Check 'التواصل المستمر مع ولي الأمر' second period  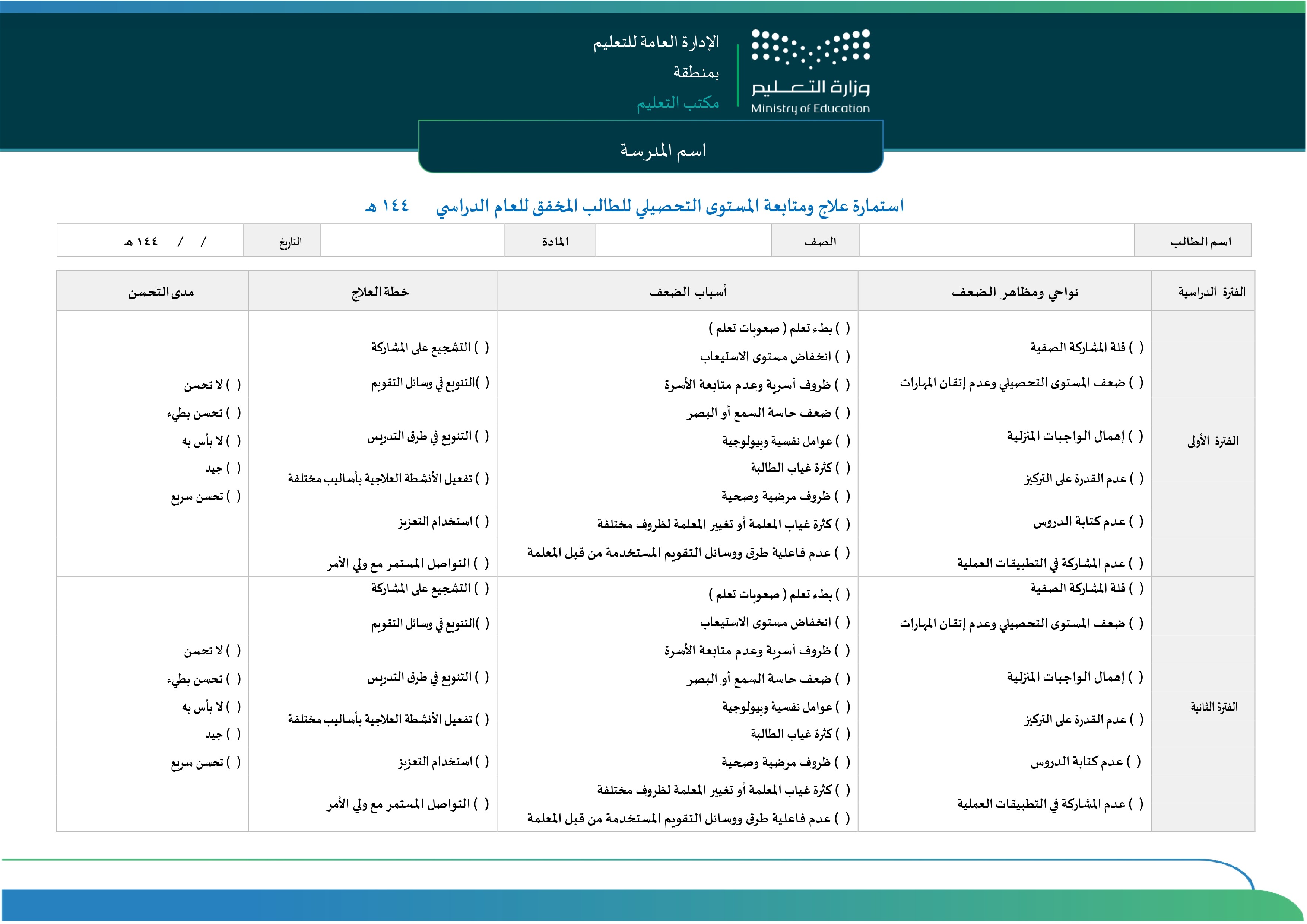[x=482, y=803]
